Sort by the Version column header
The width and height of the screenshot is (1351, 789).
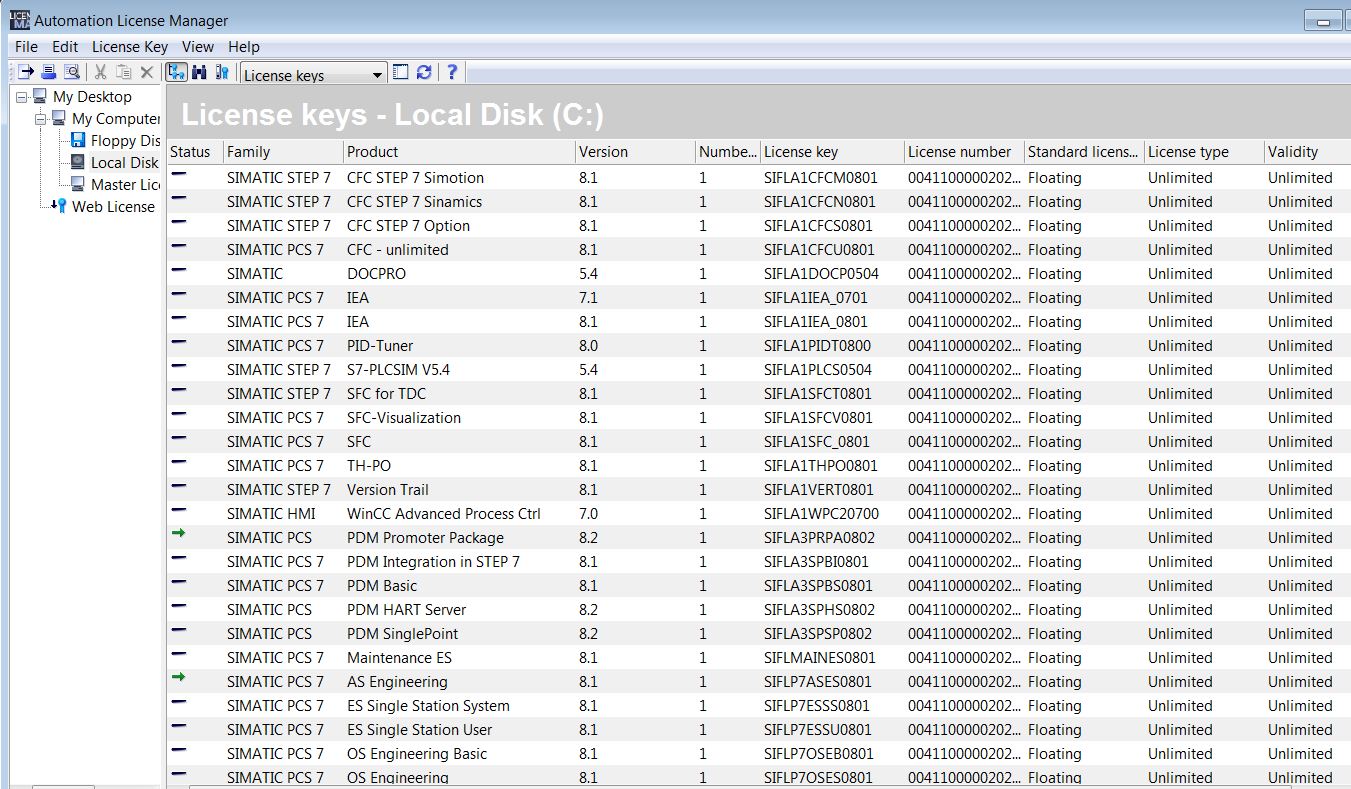[x=634, y=152]
